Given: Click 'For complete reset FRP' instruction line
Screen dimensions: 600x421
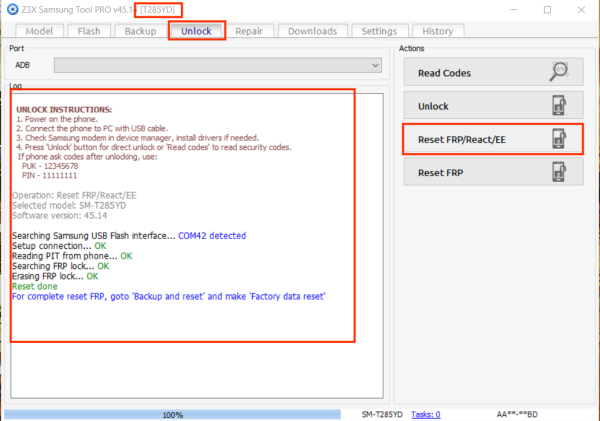Looking at the screenshot, I should tap(169, 297).
